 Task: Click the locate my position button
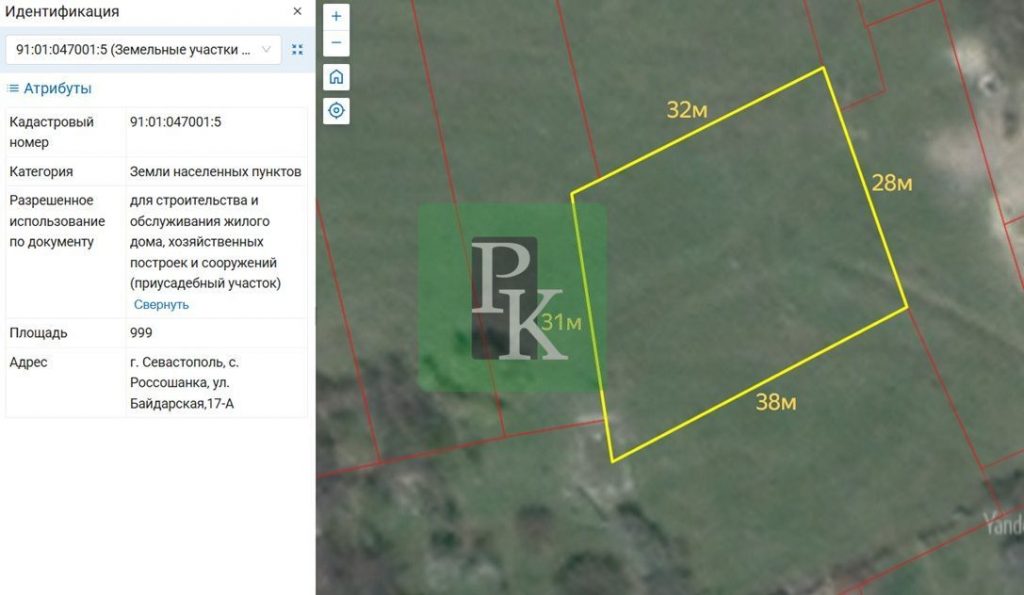tap(336, 110)
